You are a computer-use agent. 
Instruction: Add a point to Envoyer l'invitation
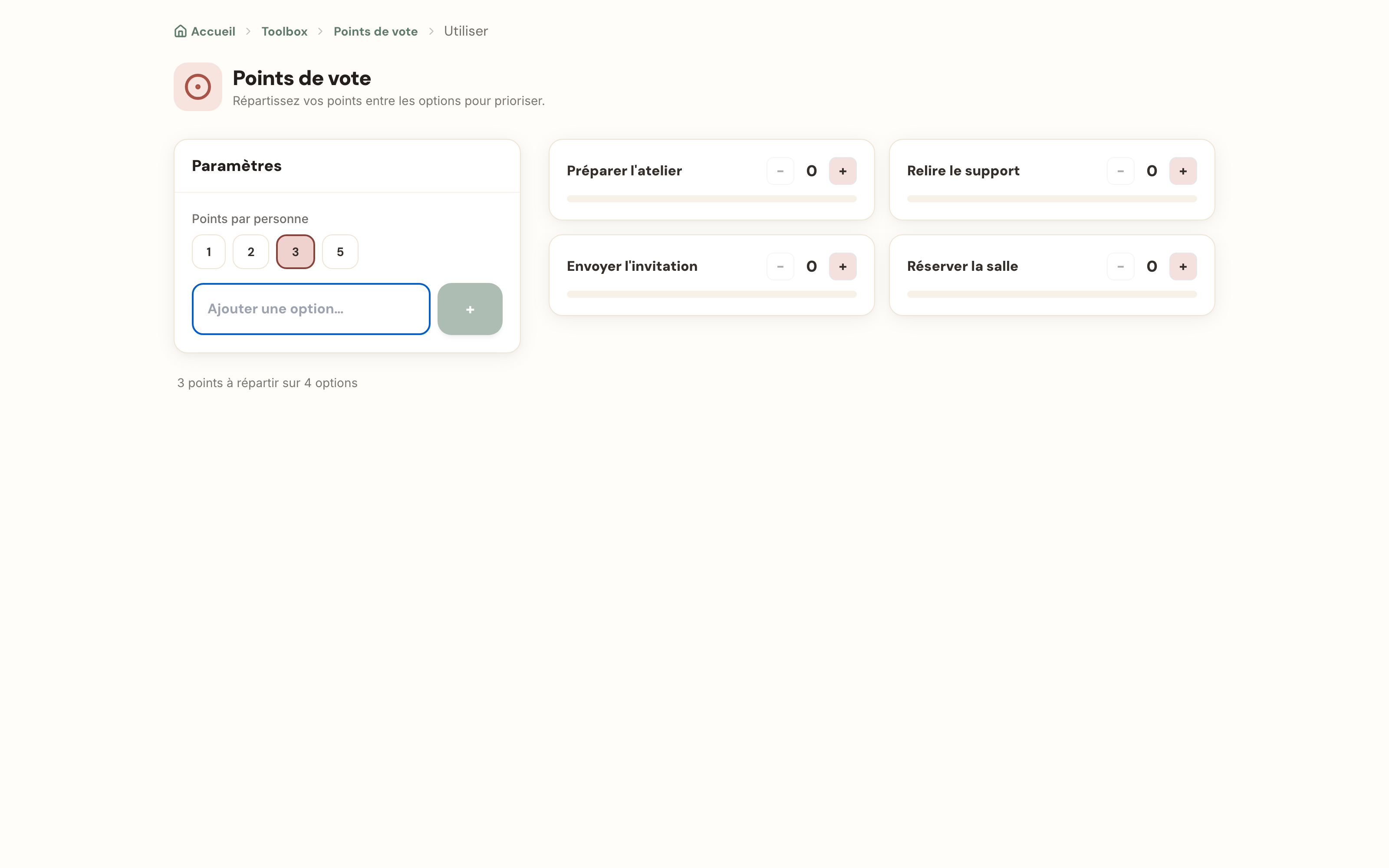point(843,266)
